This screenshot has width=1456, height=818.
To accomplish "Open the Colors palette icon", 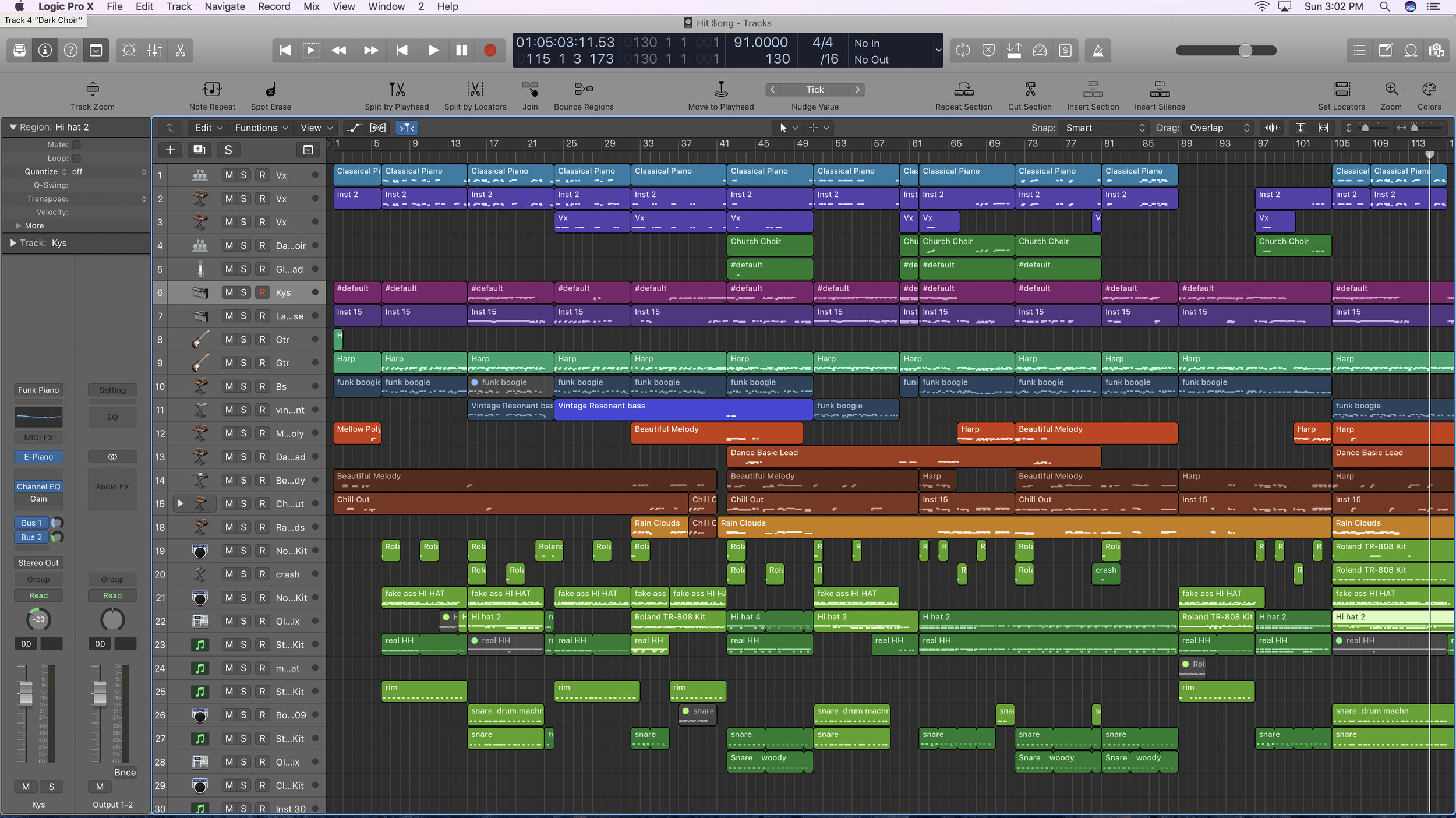I will tap(1429, 89).
